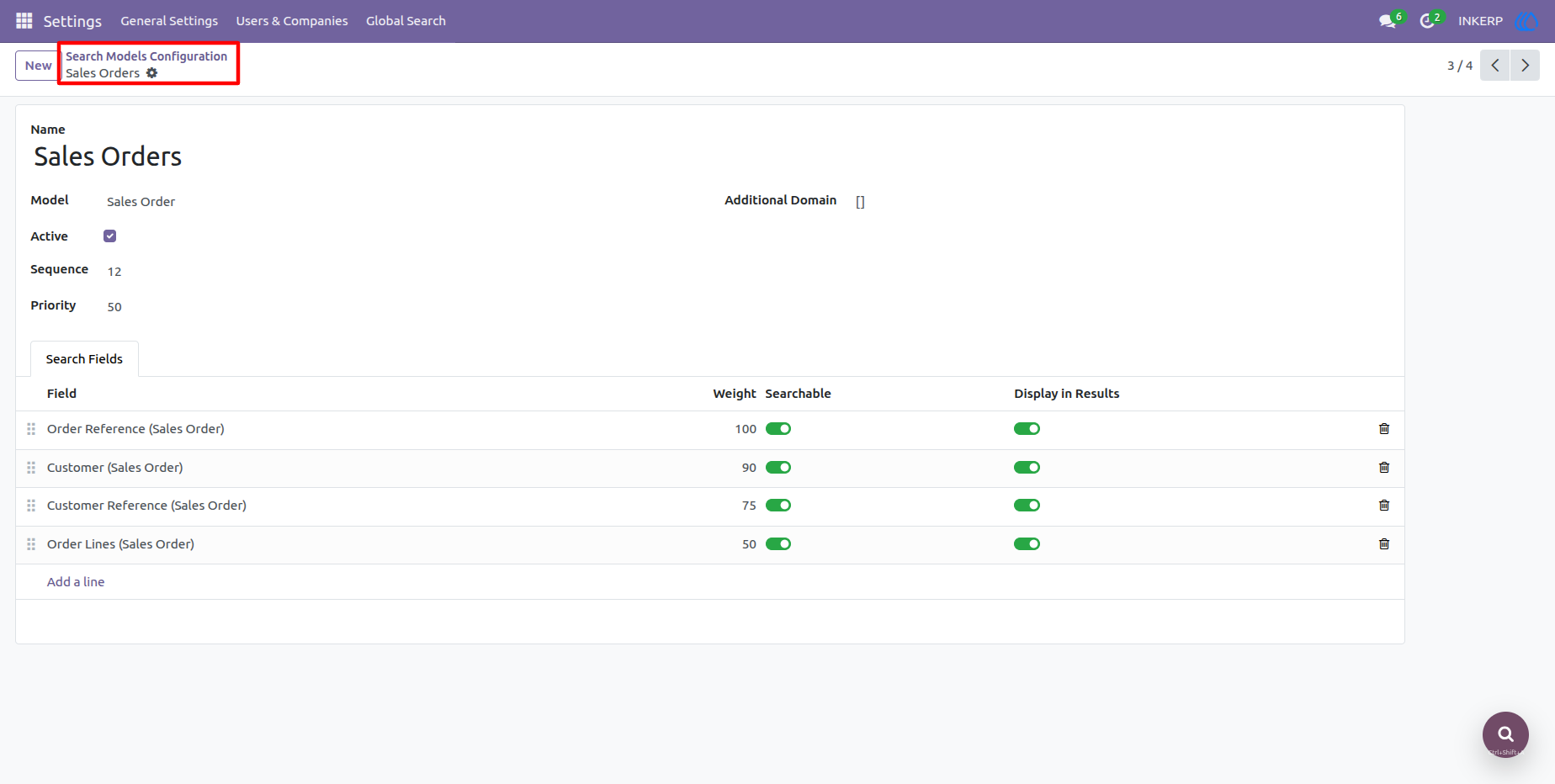
Task: Delete the Customer (Sales Order) row
Action: 1384,468
